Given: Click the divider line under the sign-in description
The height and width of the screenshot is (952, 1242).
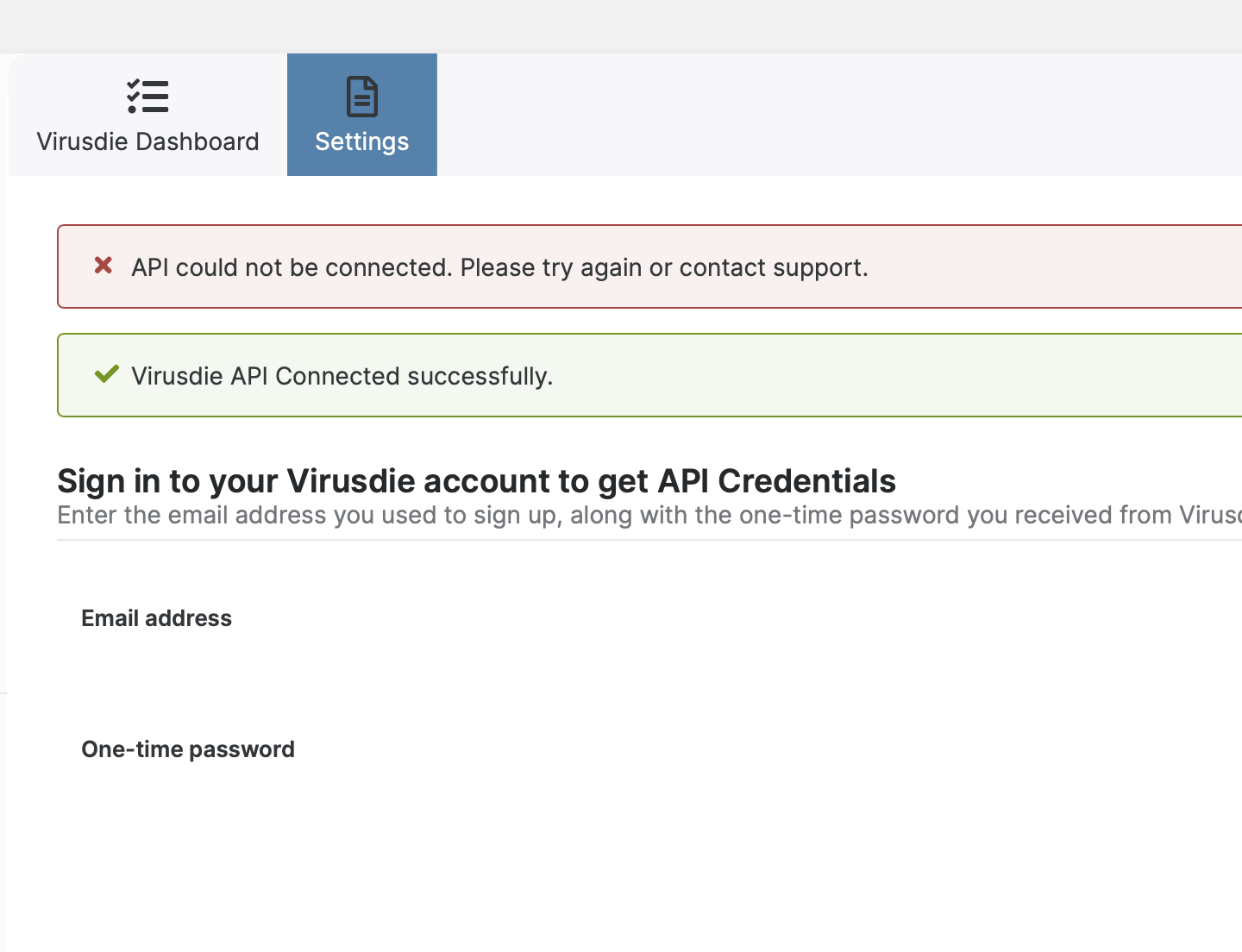Looking at the screenshot, I should [649, 540].
